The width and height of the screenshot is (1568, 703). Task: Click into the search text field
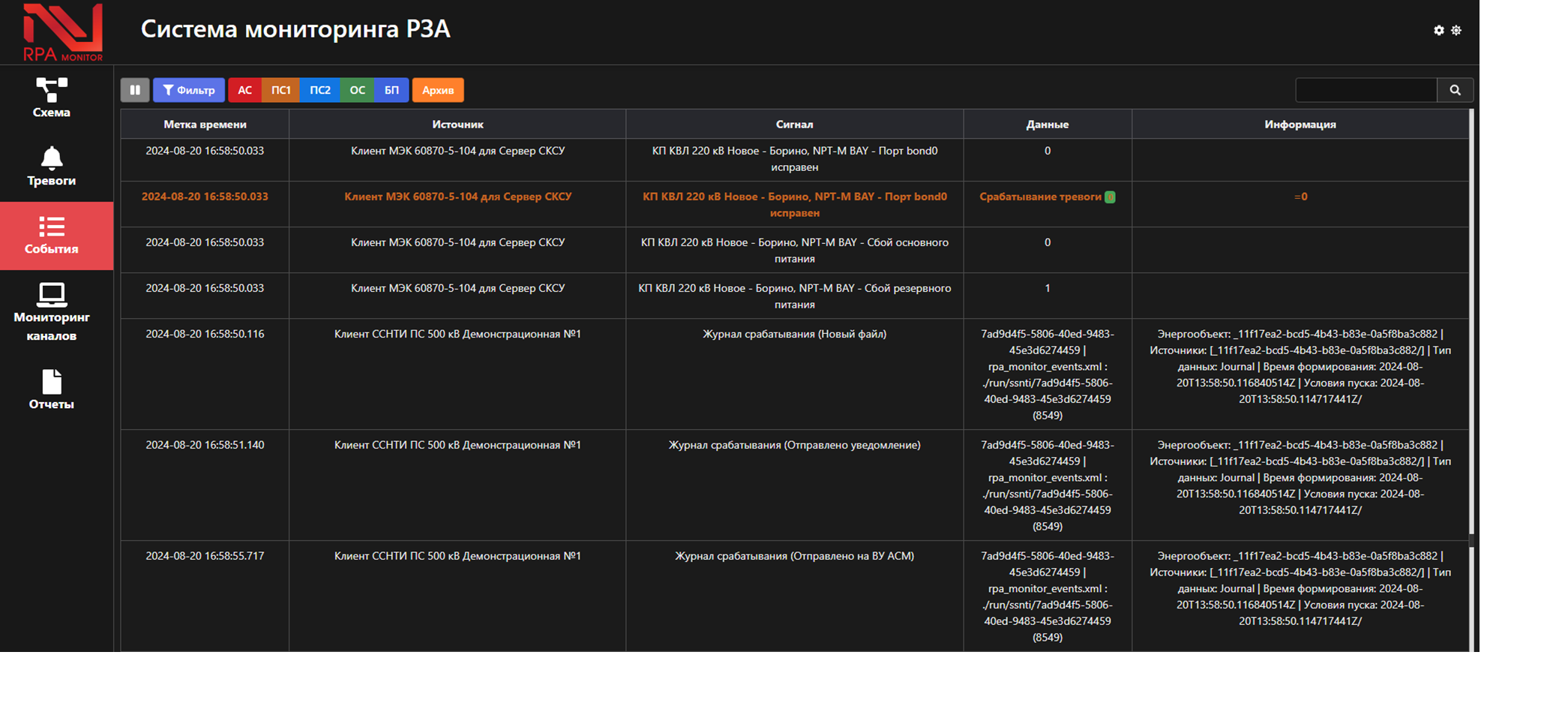pyautogui.click(x=1366, y=90)
